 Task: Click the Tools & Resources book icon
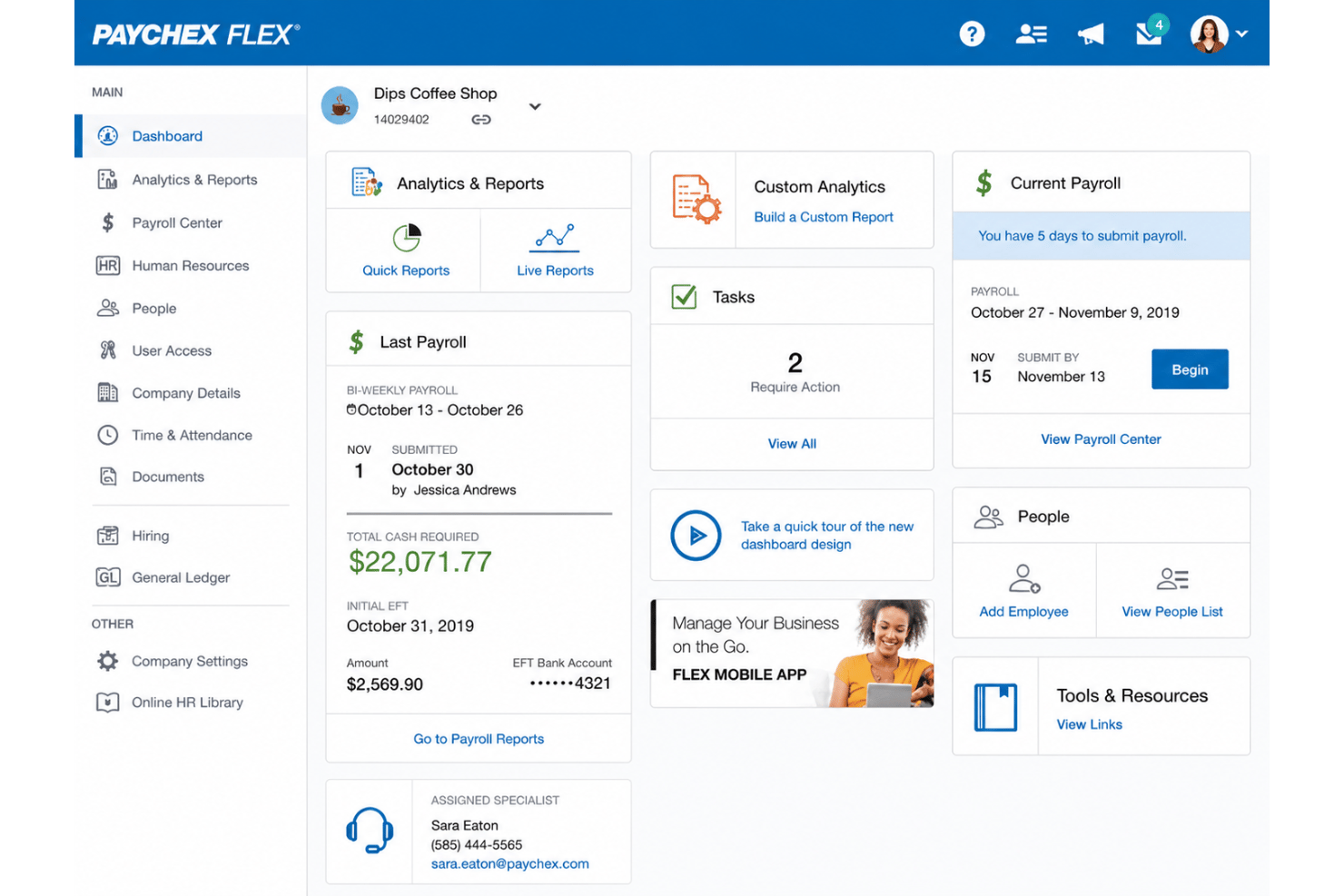[x=995, y=707]
